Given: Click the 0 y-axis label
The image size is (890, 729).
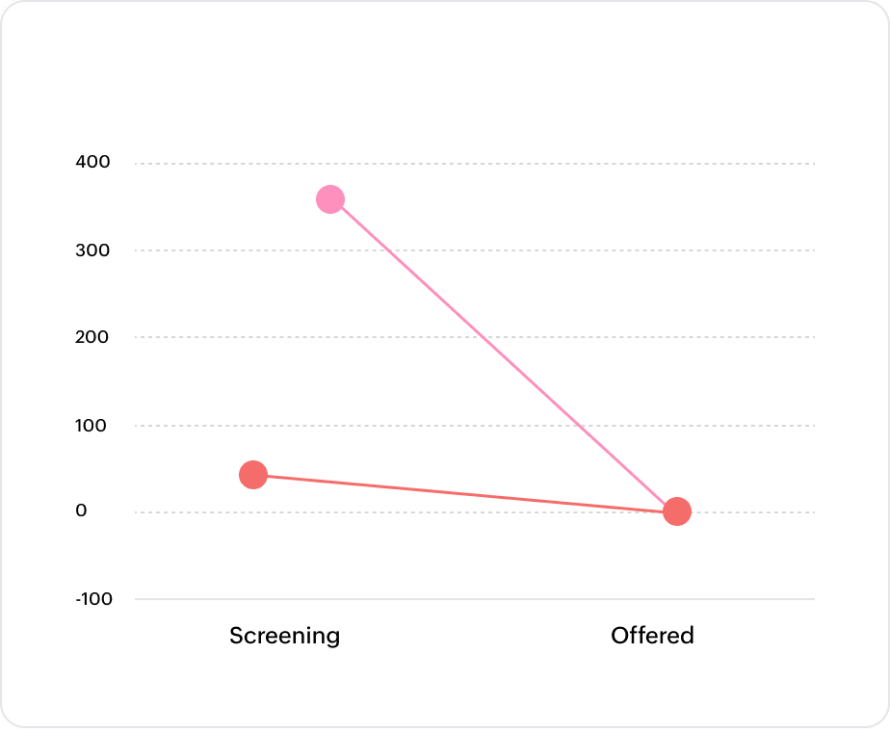Looking at the screenshot, I should (x=81, y=511).
